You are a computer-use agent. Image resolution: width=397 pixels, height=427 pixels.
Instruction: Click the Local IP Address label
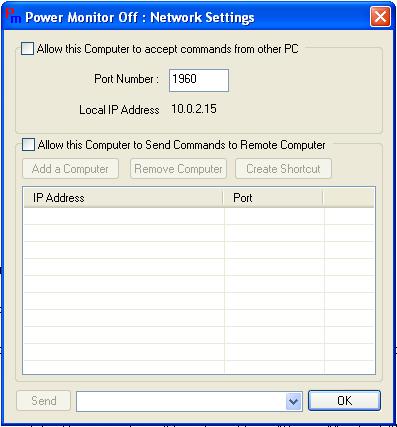[x=119, y=110]
